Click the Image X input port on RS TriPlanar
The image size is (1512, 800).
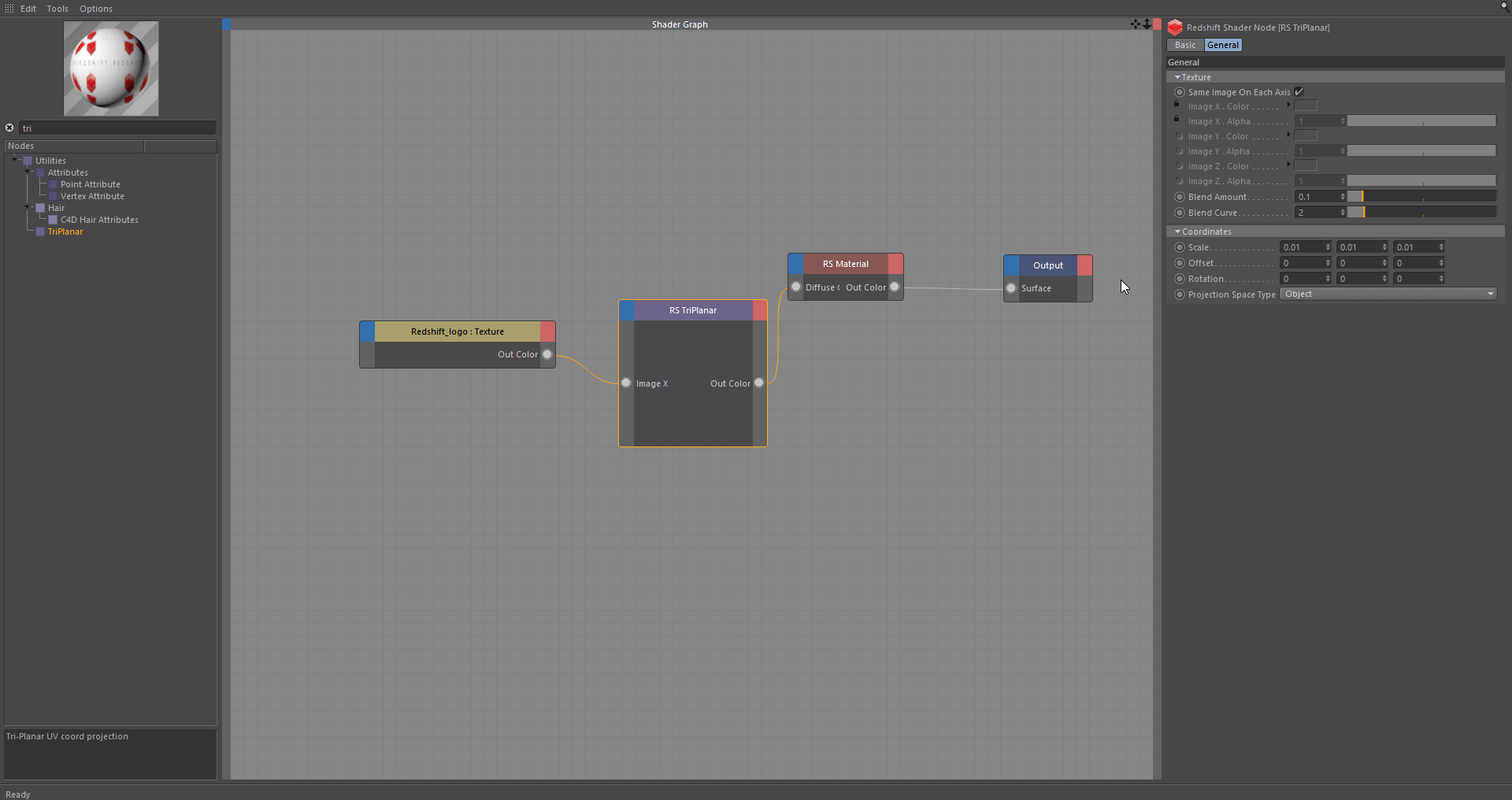[626, 383]
